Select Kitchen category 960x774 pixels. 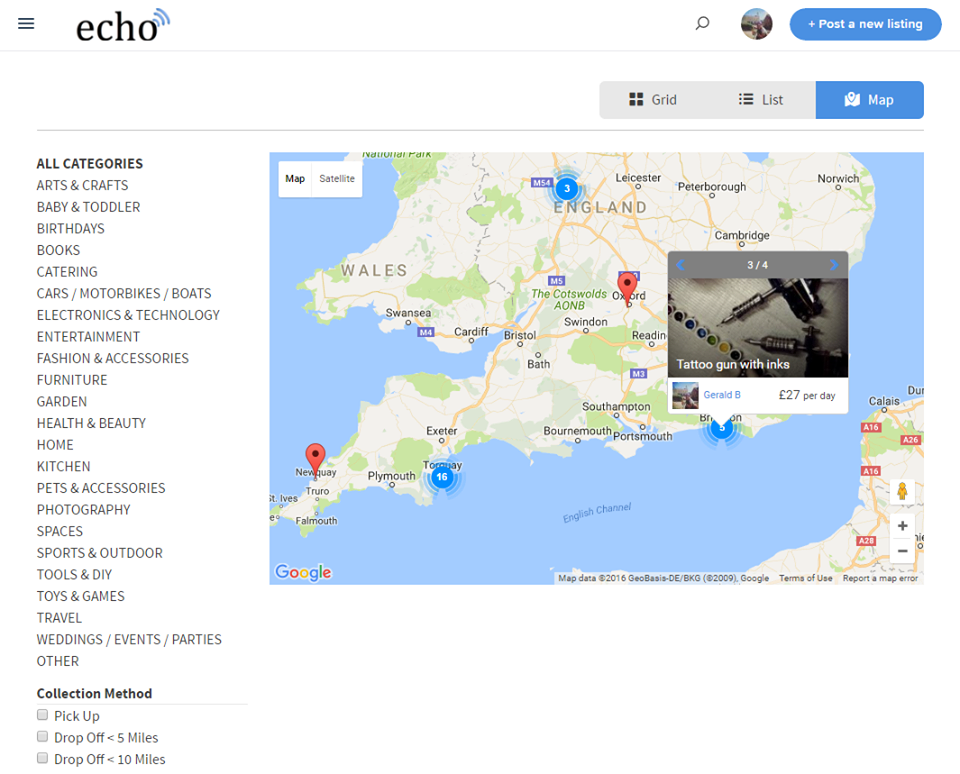tap(63, 467)
